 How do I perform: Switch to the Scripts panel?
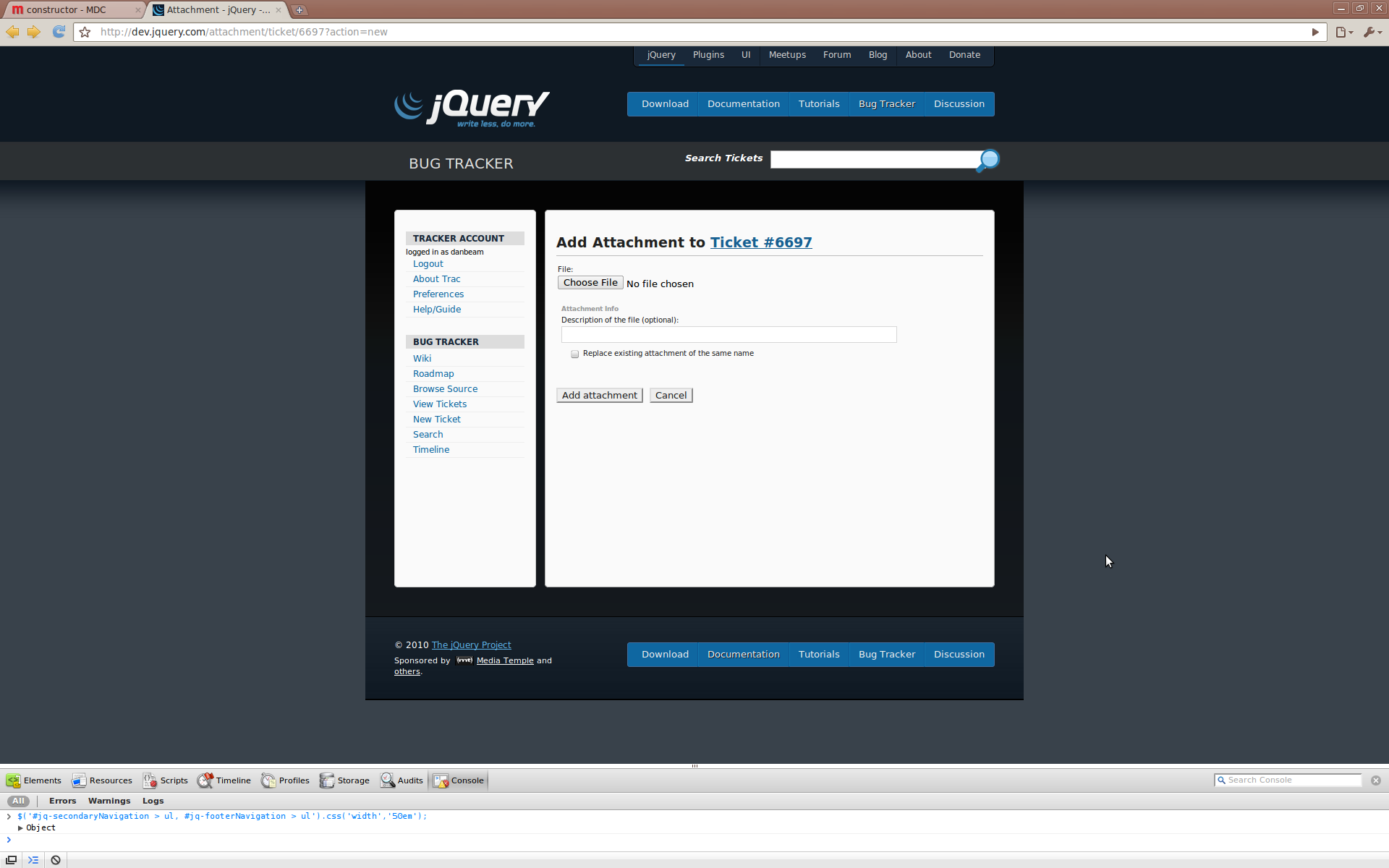point(166,780)
